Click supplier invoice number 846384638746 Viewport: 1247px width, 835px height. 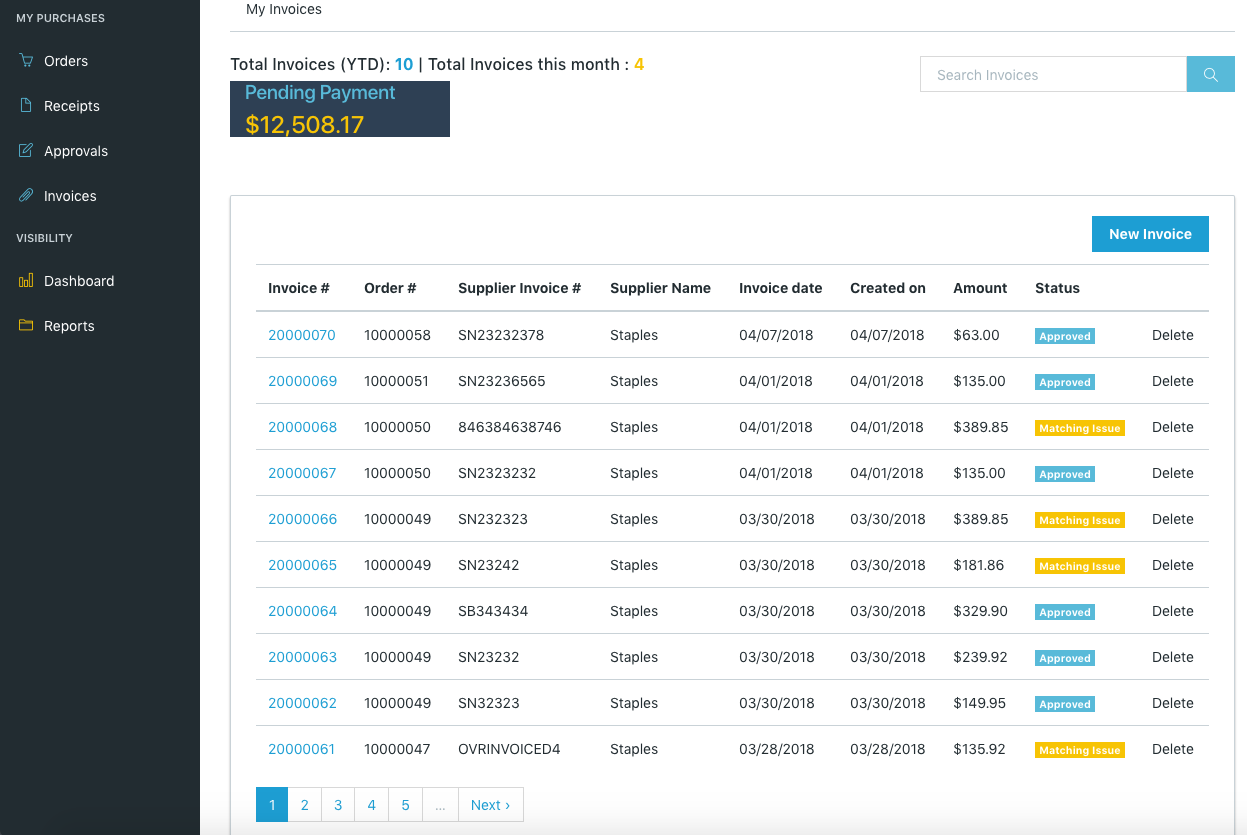click(510, 427)
